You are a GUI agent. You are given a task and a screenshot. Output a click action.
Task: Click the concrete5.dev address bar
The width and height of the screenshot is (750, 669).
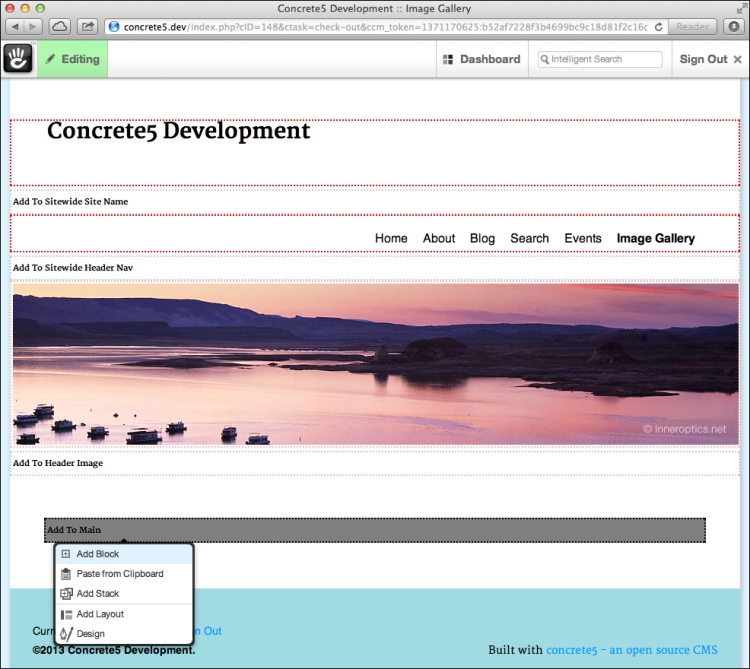coord(386,27)
